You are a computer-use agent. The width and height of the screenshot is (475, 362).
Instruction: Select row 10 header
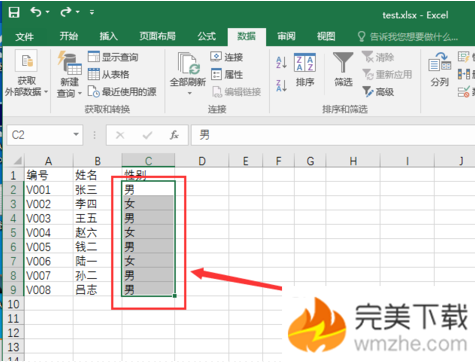pos(13,304)
